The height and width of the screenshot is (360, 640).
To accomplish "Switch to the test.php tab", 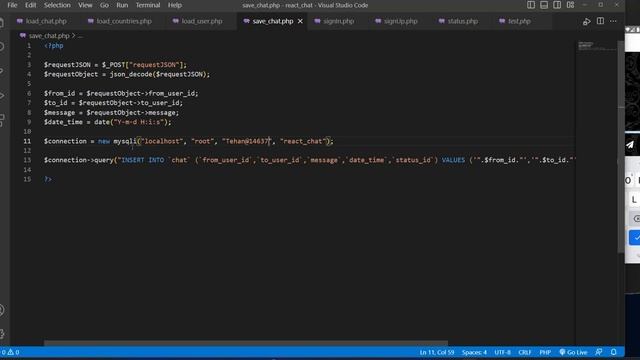I will point(519,21).
